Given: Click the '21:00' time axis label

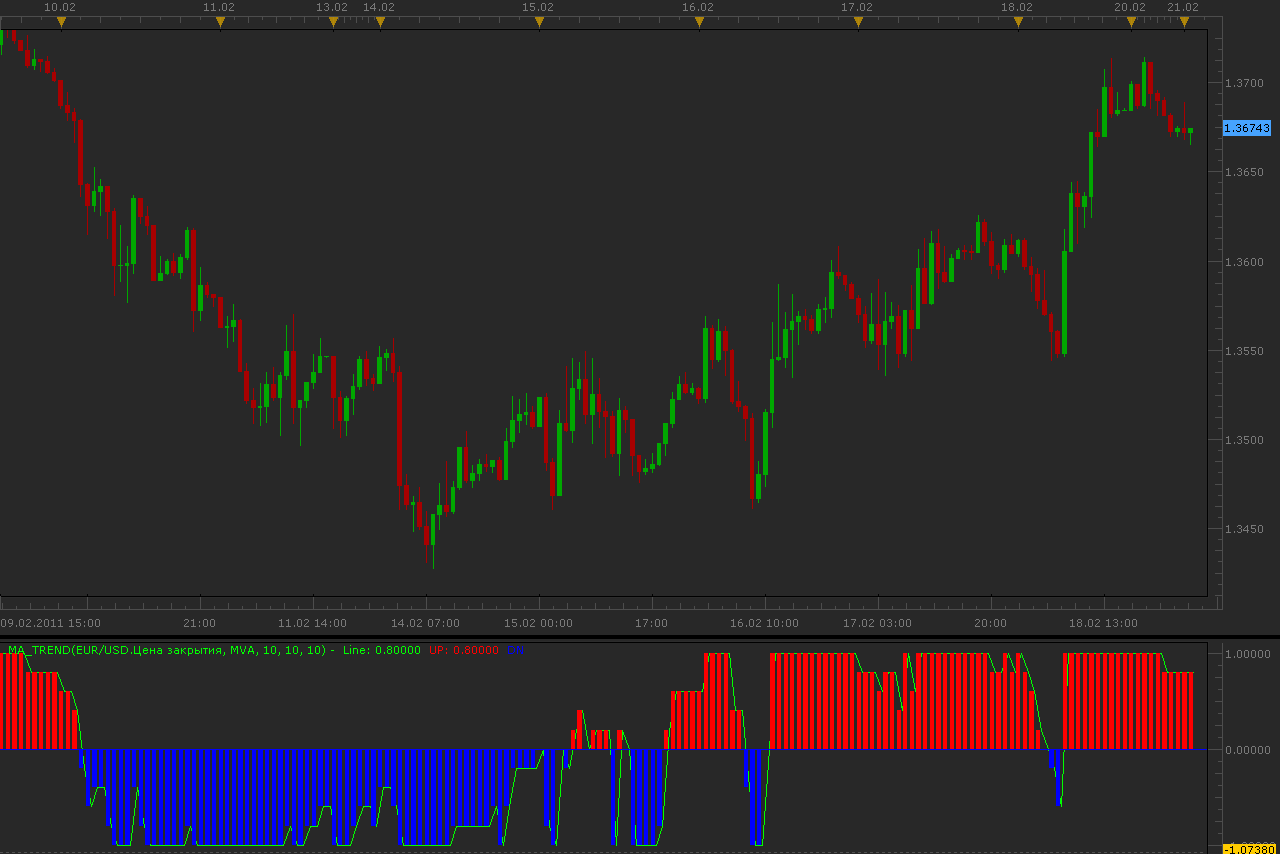Looking at the screenshot, I should tap(200, 623).
